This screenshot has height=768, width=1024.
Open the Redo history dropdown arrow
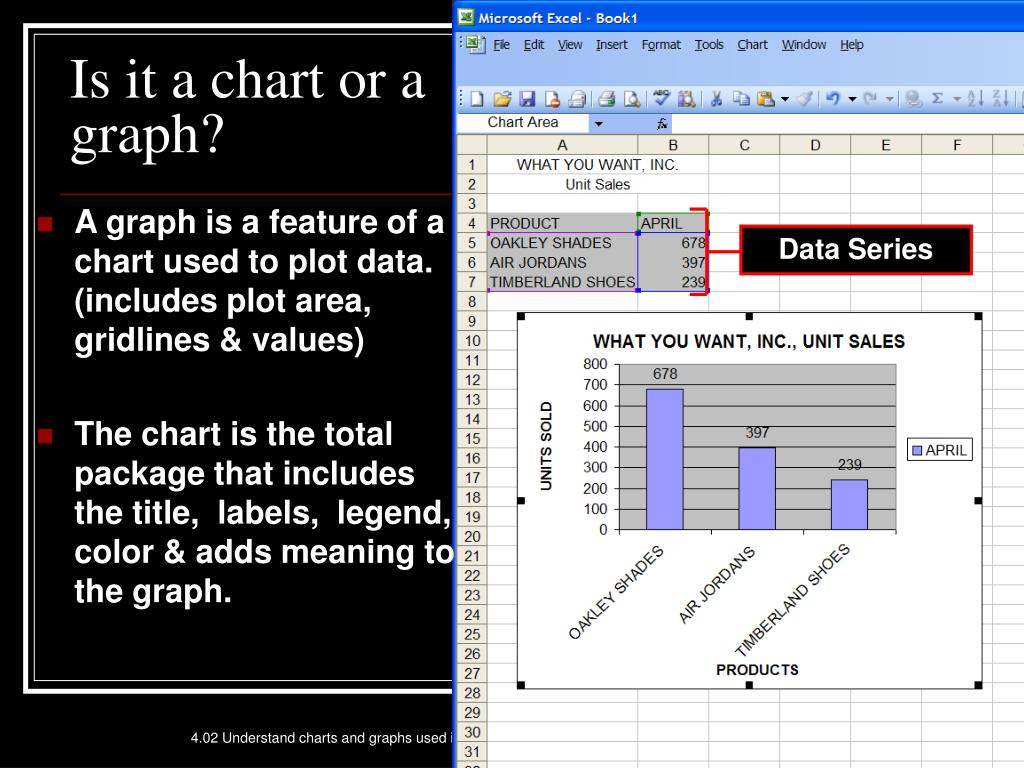coord(889,100)
